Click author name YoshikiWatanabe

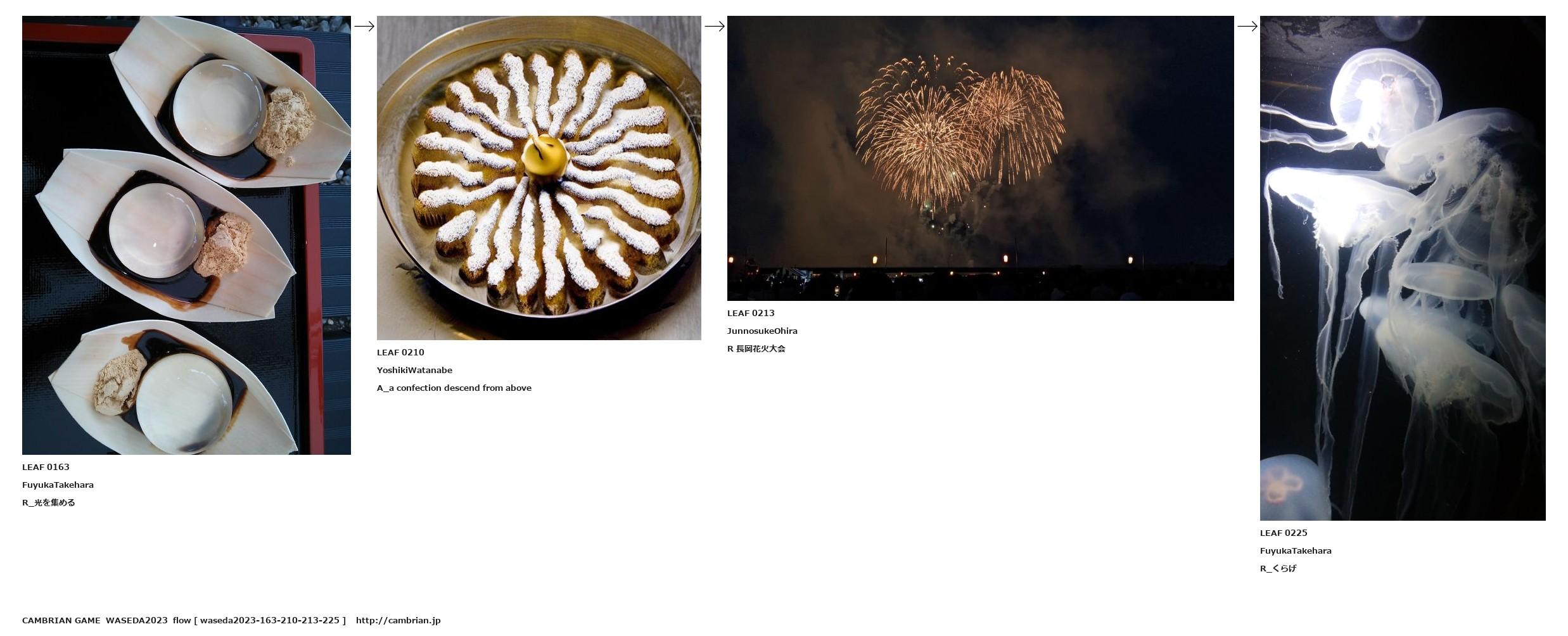tap(414, 371)
